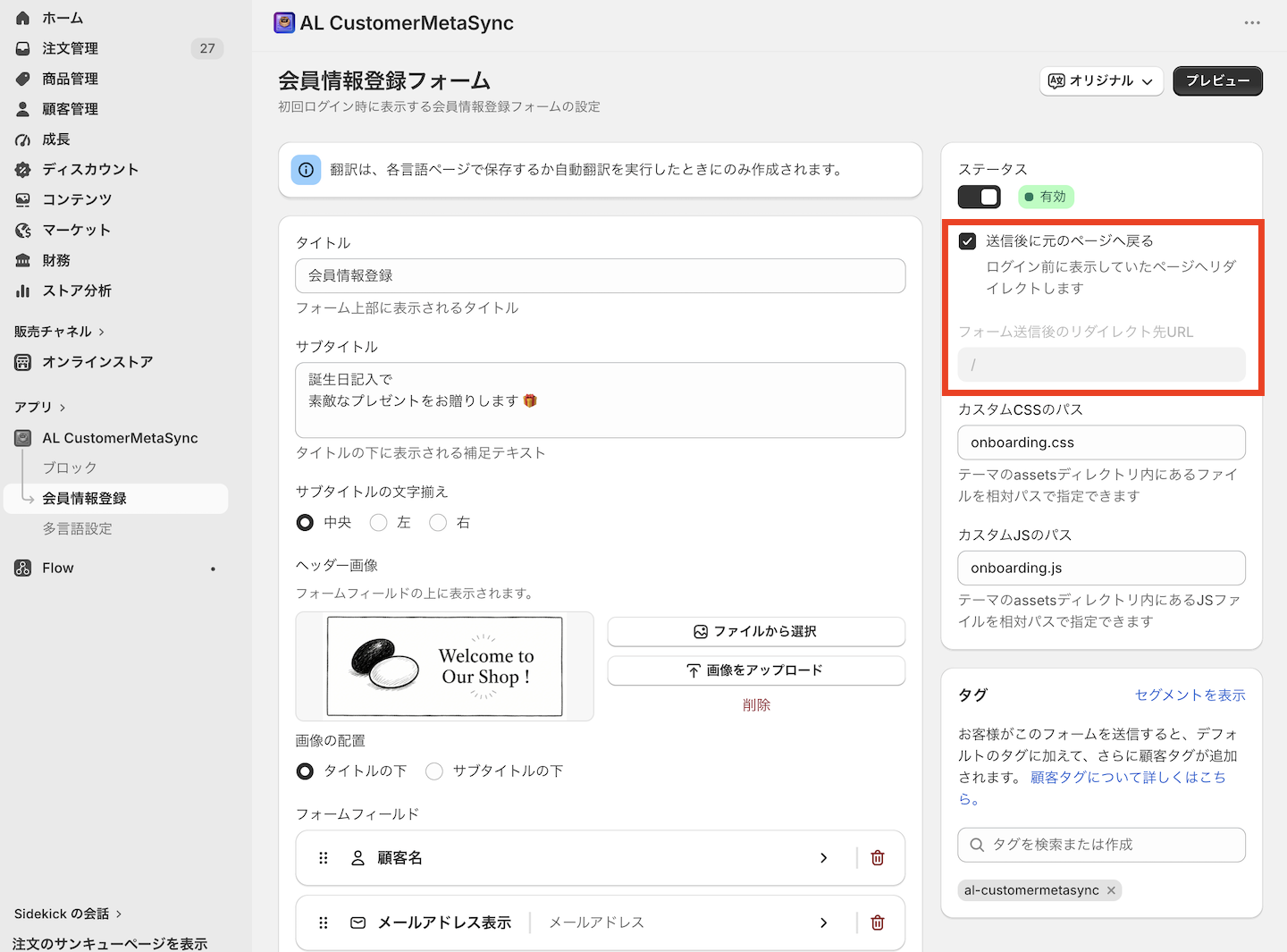Image resolution: width=1287 pixels, height=952 pixels.
Task: Expand the メールアドレス表示 field chevron
Action: click(x=824, y=923)
